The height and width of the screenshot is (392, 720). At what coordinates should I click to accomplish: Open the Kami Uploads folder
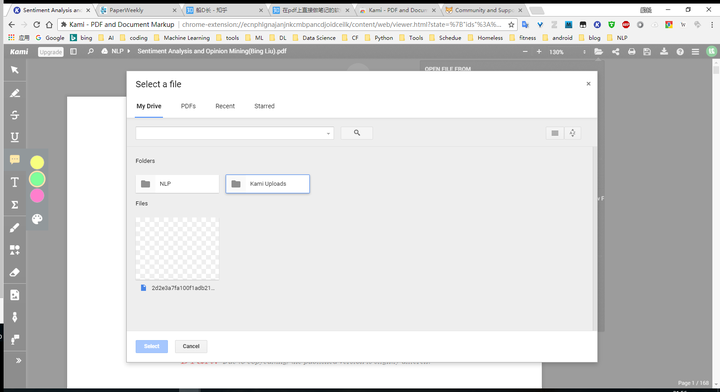(268, 184)
